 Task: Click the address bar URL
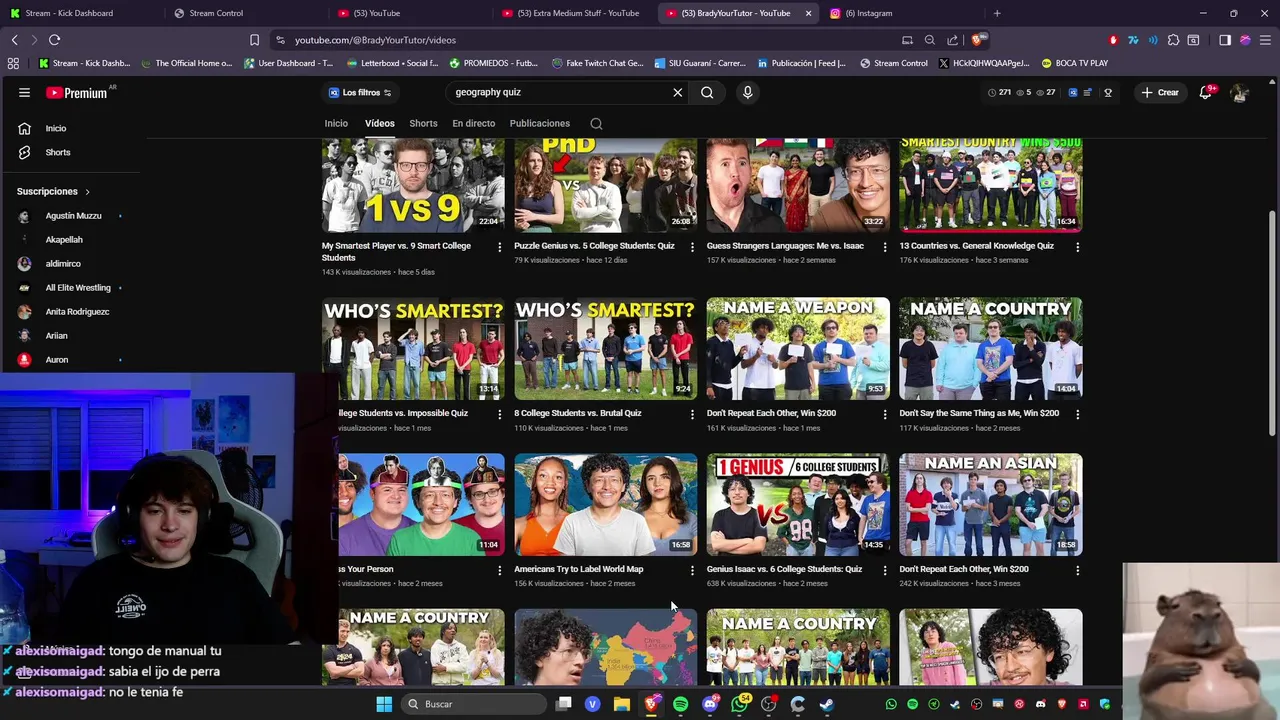pyautogui.click(x=375, y=40)
